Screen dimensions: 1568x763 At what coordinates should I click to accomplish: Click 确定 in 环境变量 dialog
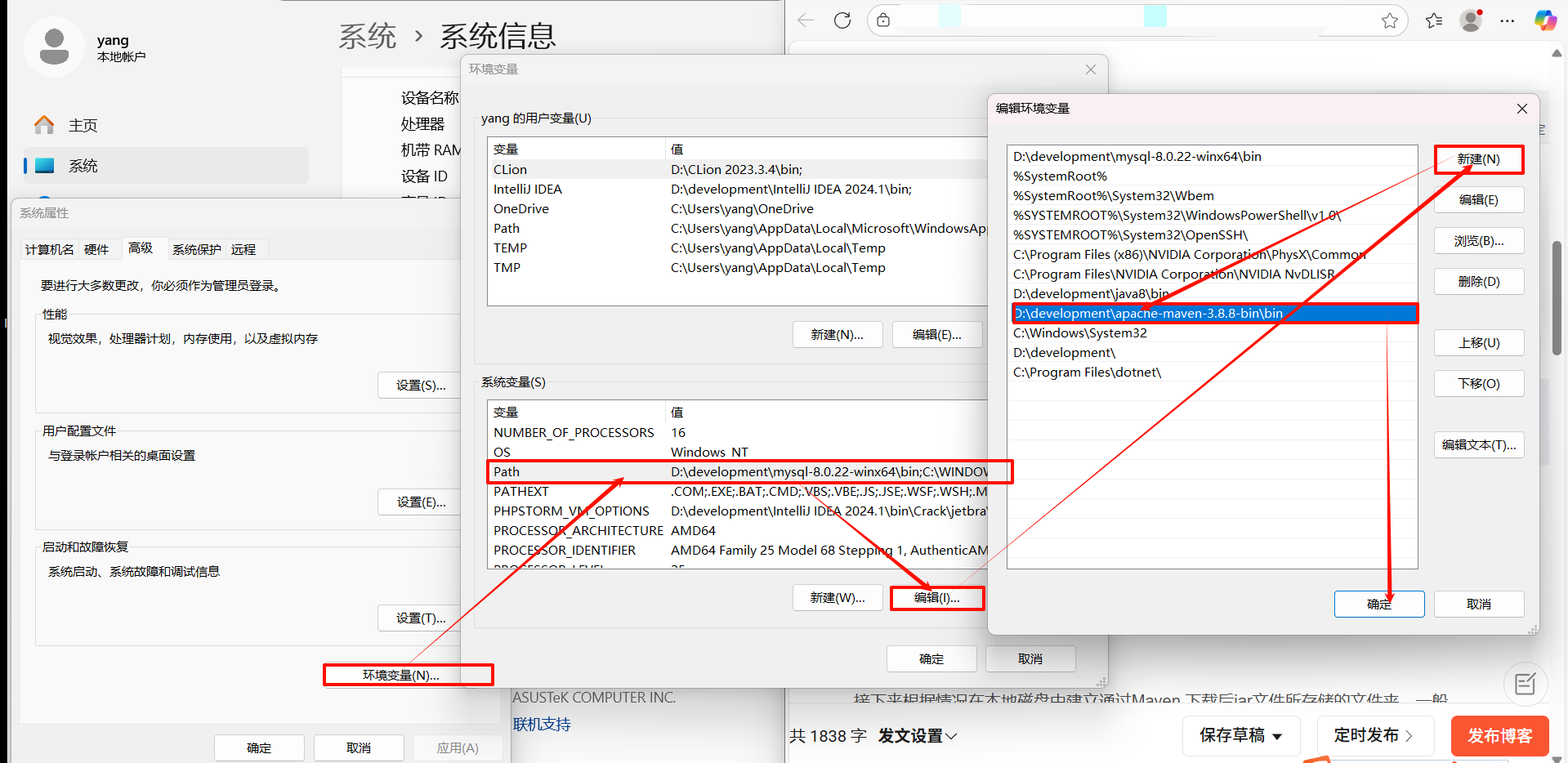tap(931, 659)
